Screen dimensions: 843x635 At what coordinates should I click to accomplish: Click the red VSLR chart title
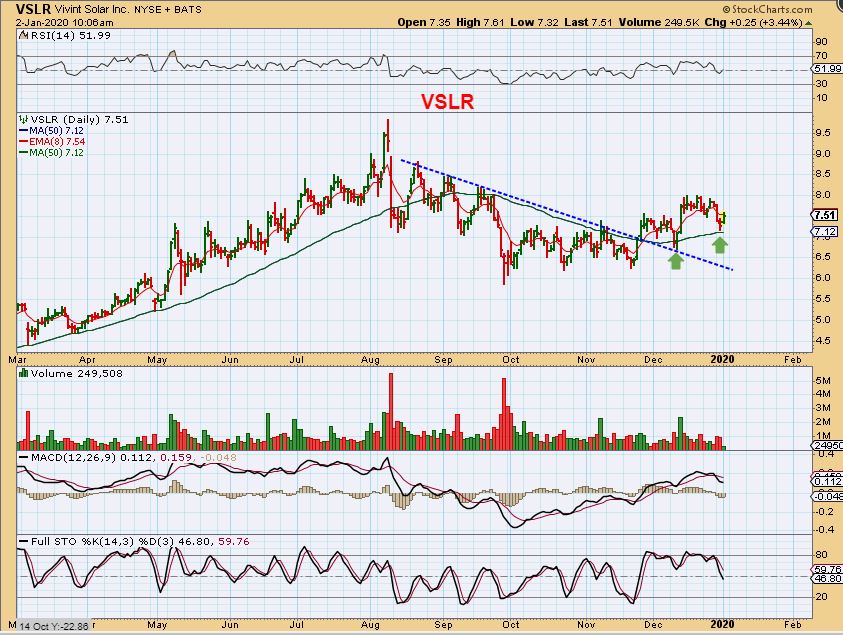click(x=447, y=102)
